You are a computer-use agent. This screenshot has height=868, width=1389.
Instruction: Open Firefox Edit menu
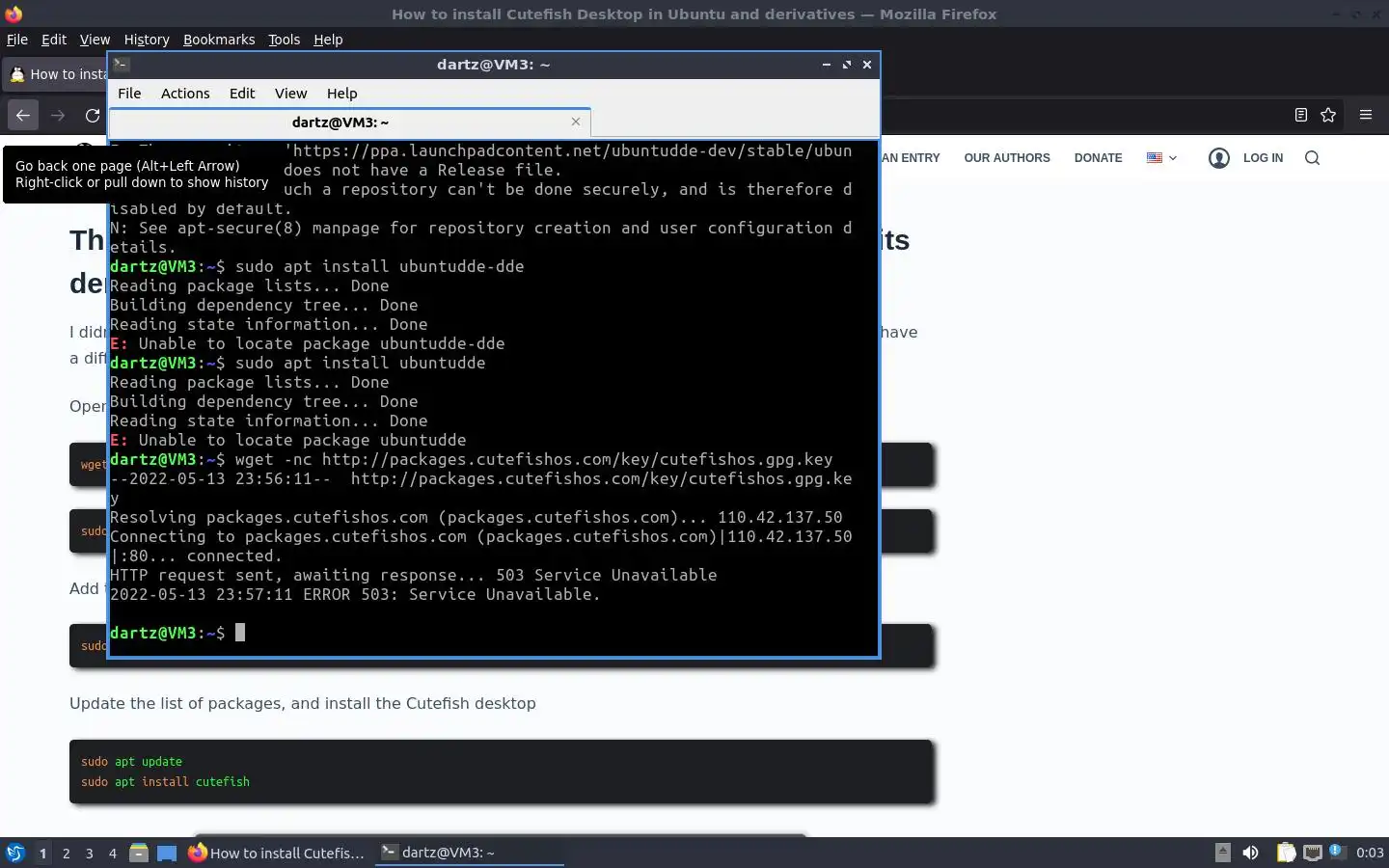(x=54, y=40)
